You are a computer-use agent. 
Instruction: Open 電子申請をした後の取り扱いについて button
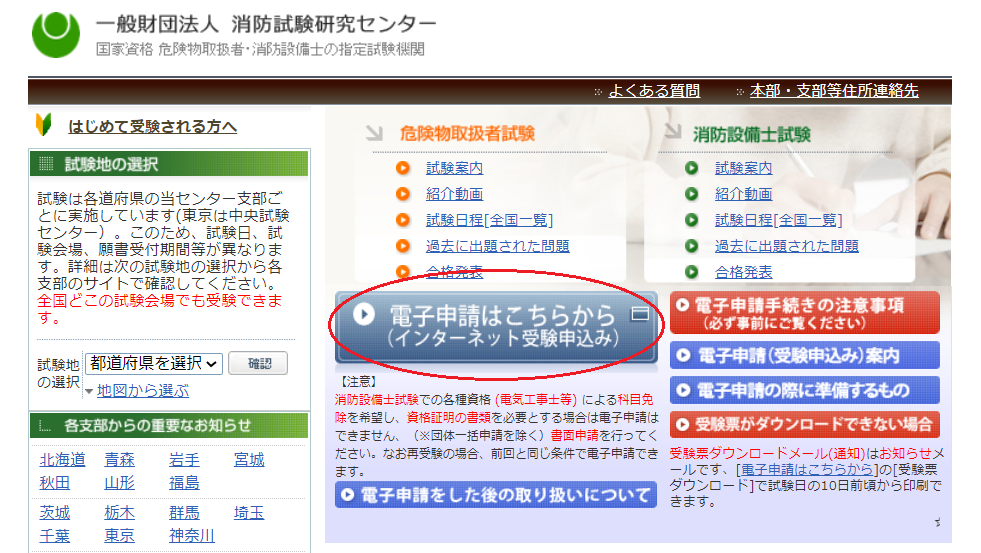coord(496,495)
